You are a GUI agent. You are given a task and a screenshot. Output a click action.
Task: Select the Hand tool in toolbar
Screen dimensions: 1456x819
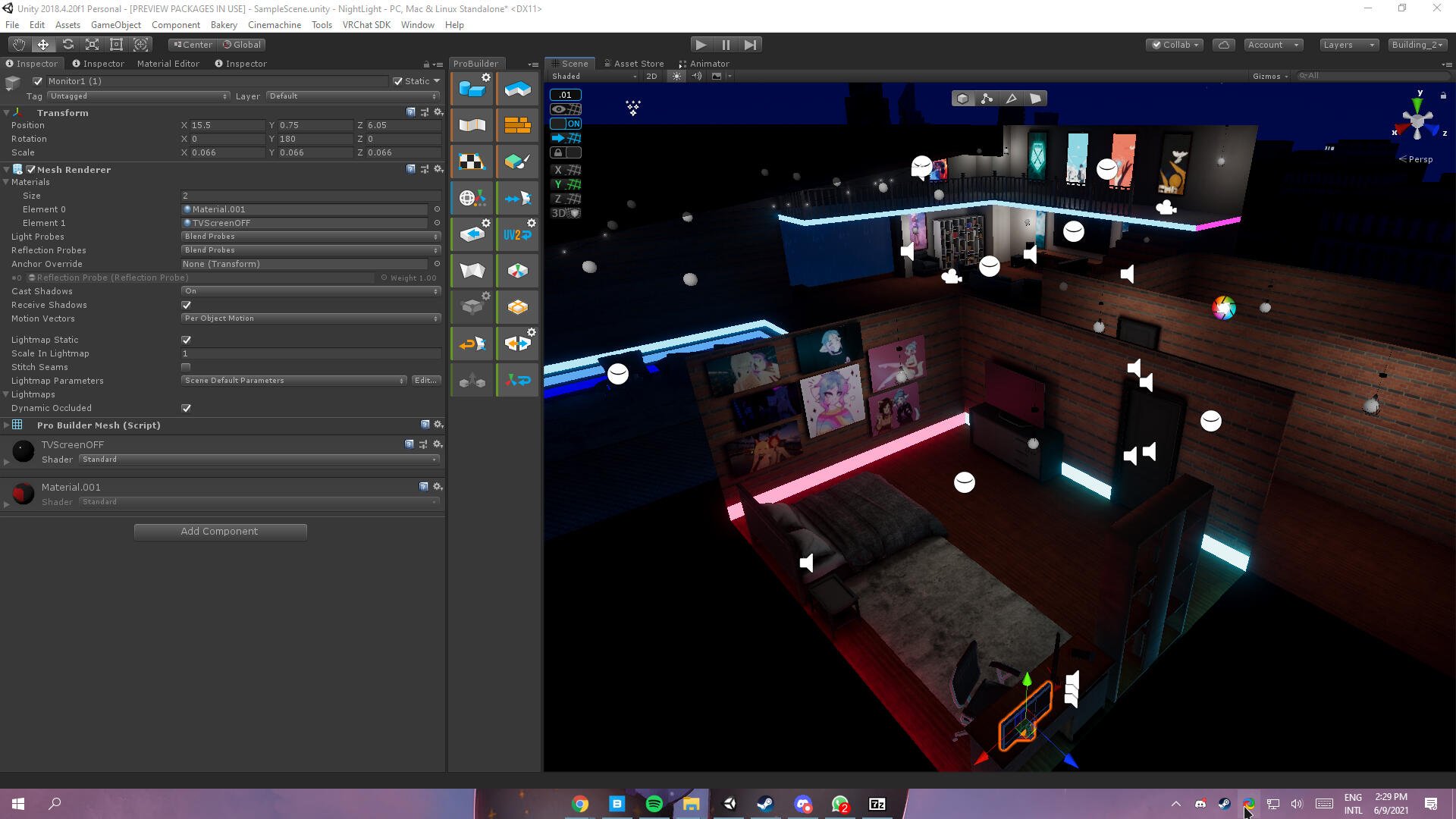point(18,45)
